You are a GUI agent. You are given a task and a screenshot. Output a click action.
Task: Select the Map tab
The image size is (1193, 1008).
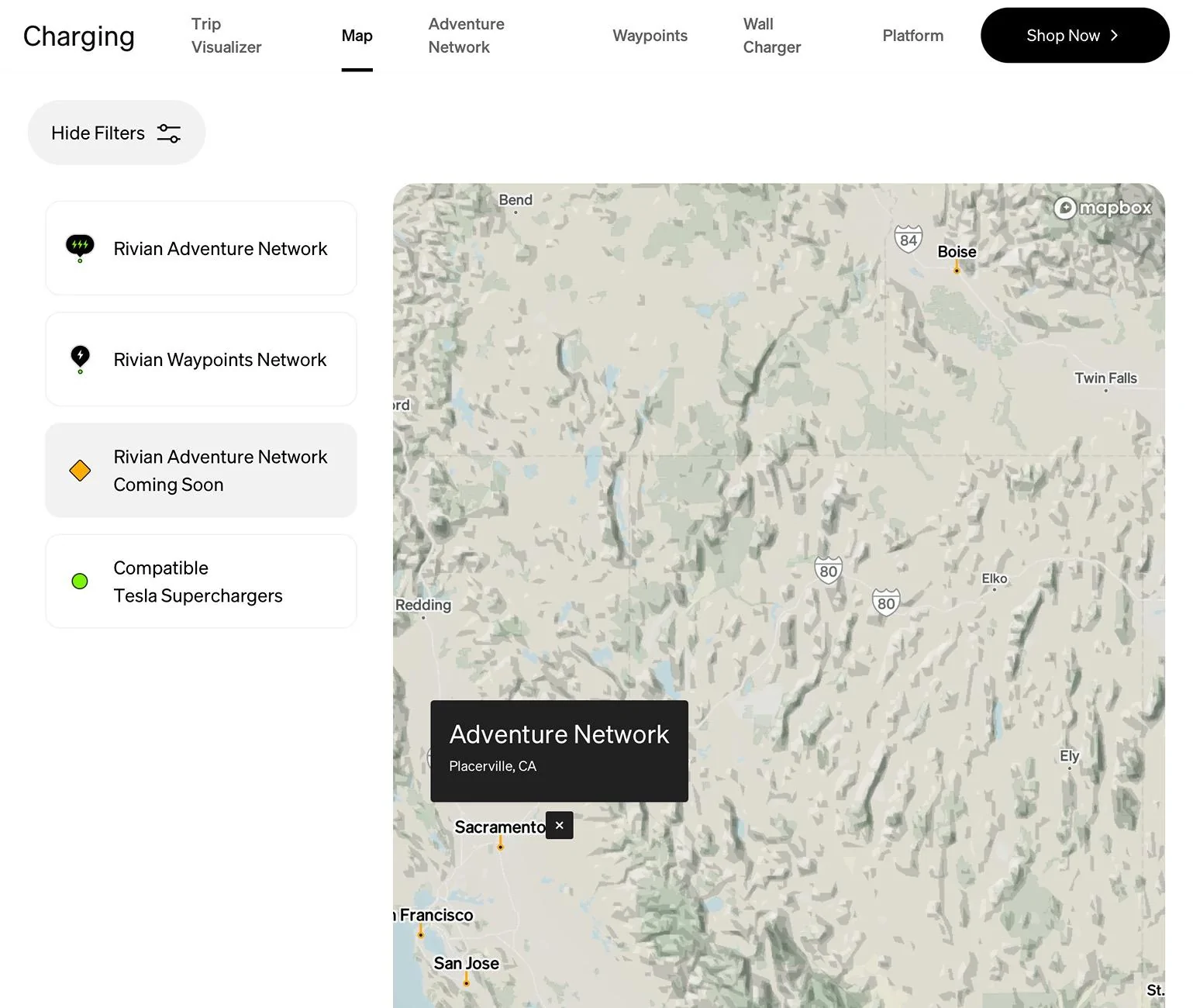point(357,36)
